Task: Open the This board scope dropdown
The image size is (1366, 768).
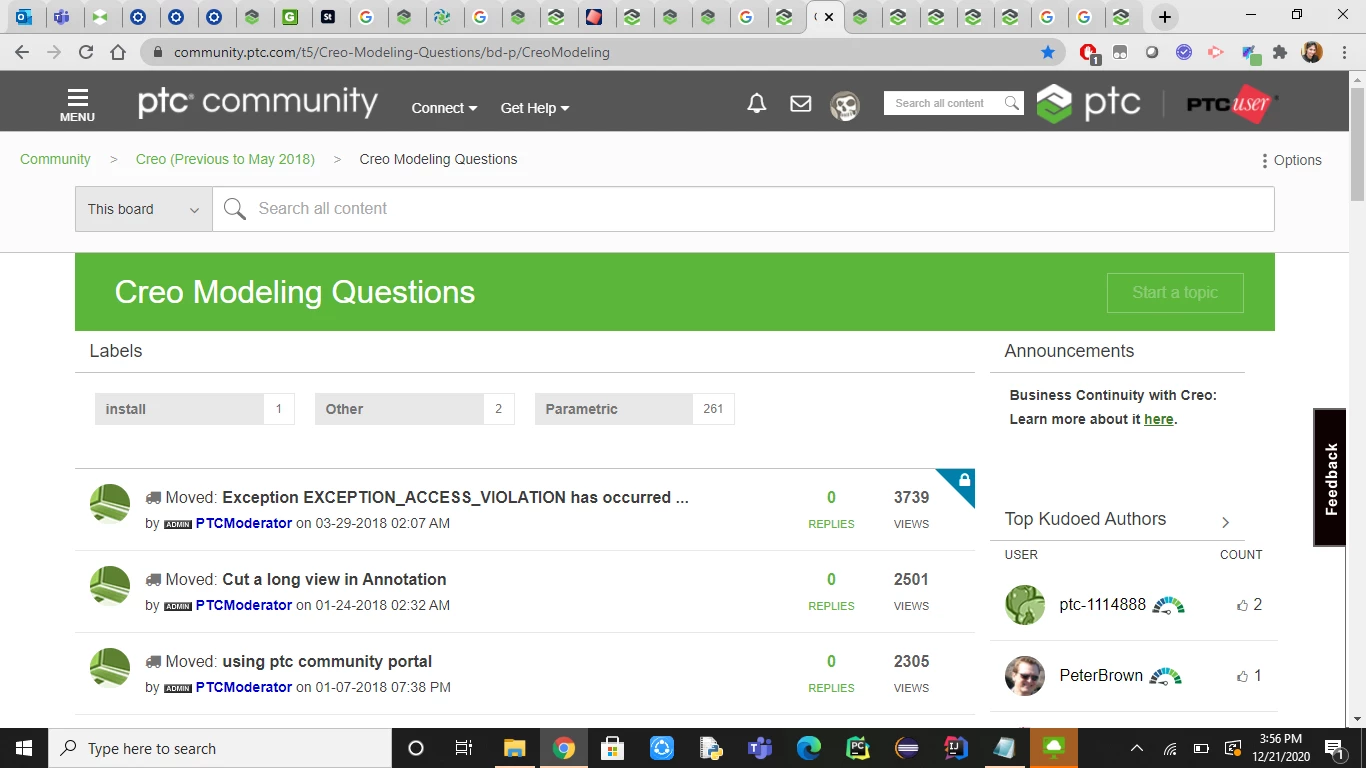Action: tap(144, 209)
